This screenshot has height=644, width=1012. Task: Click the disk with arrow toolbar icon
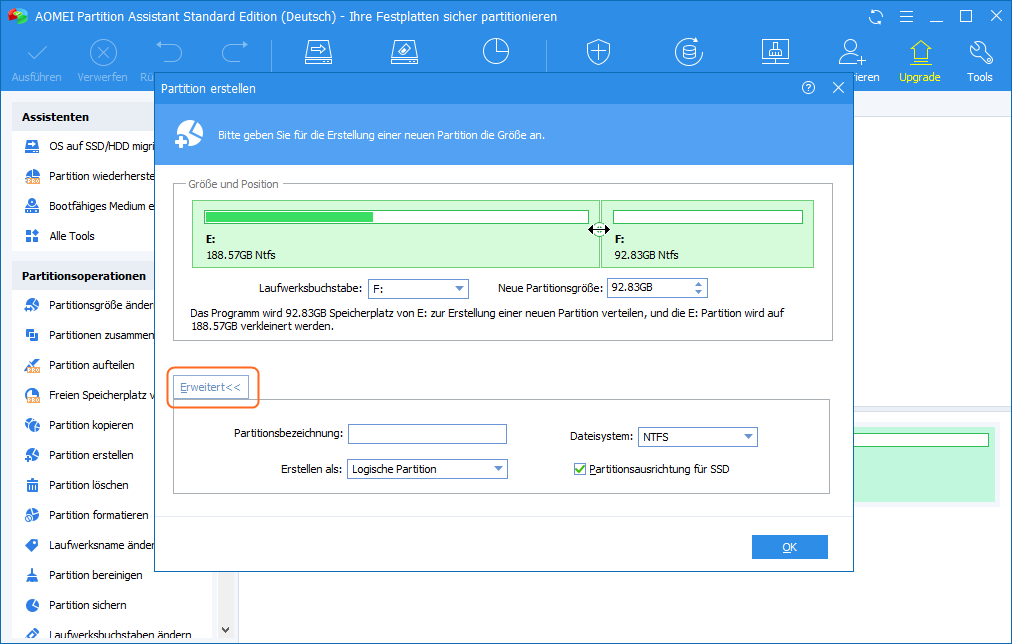point(318,52)
